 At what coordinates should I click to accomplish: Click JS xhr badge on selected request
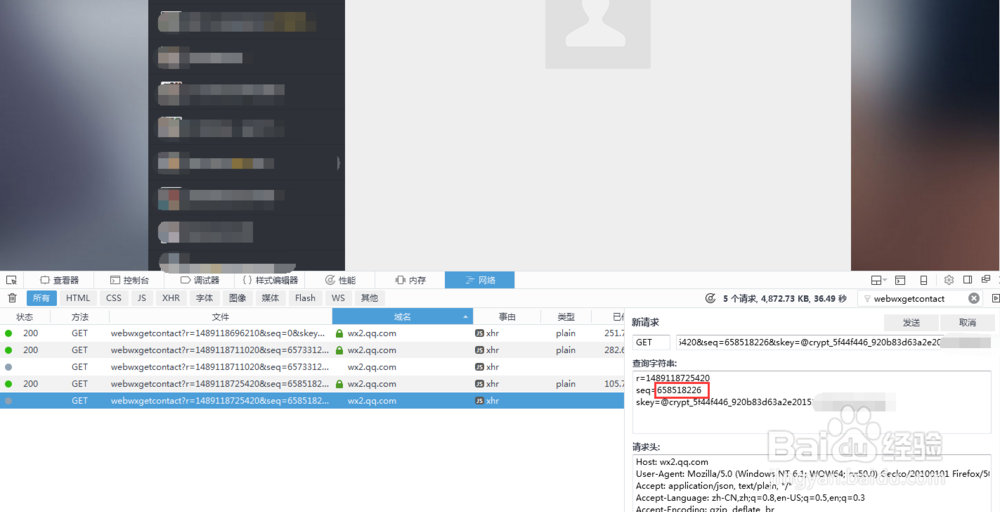tap(479, 401)
